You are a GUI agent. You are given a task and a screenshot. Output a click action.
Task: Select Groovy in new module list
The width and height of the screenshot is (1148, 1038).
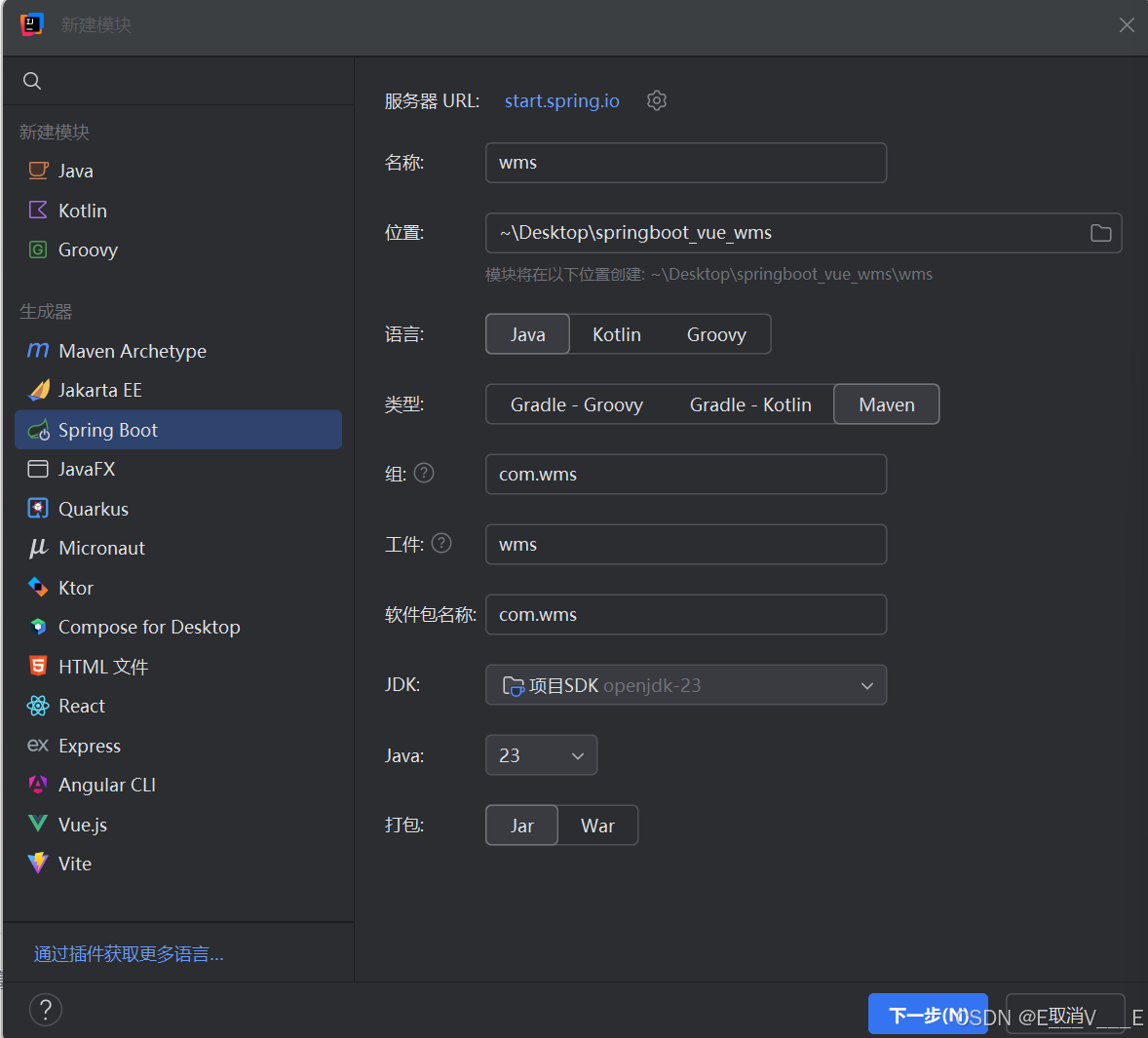[x=178, y=250]
